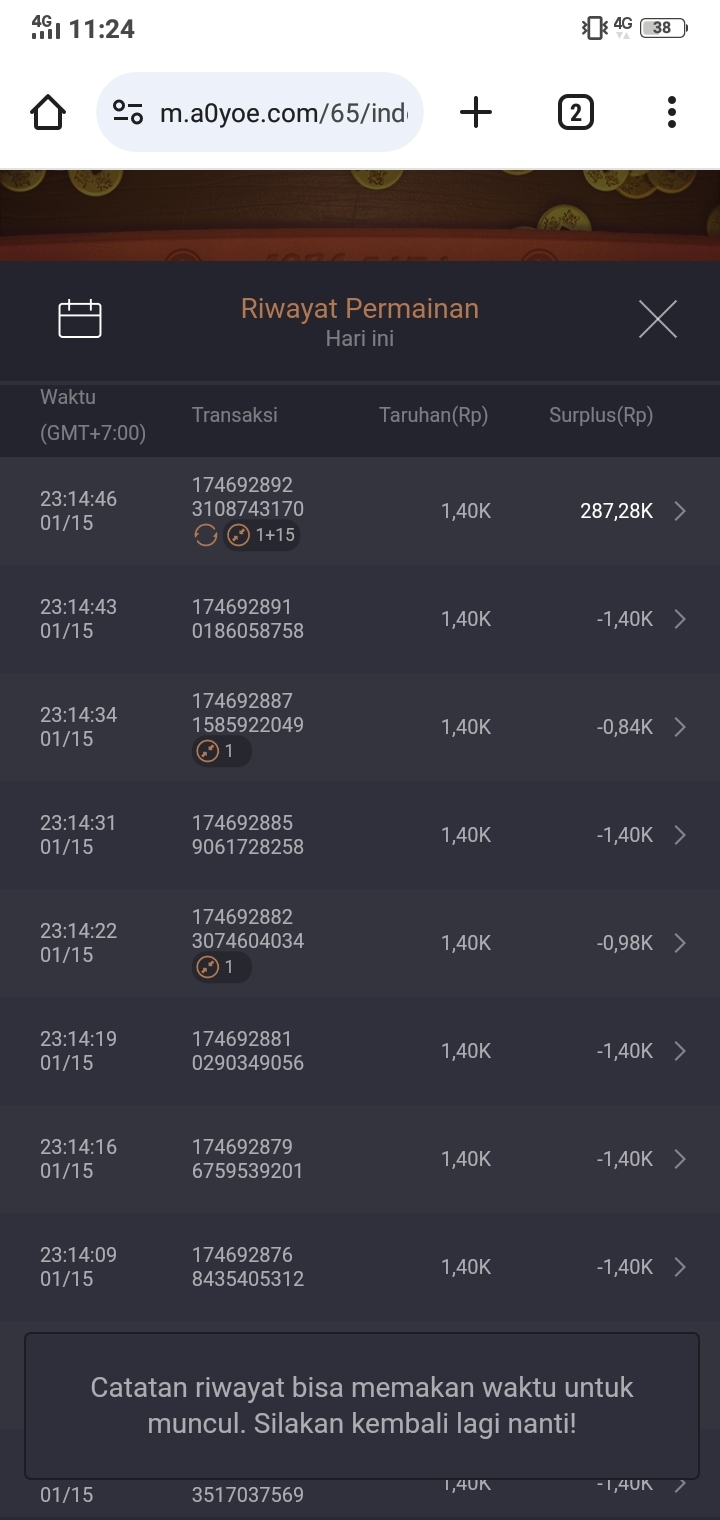
Task: Tap the browser home icon
Action: 48,112
